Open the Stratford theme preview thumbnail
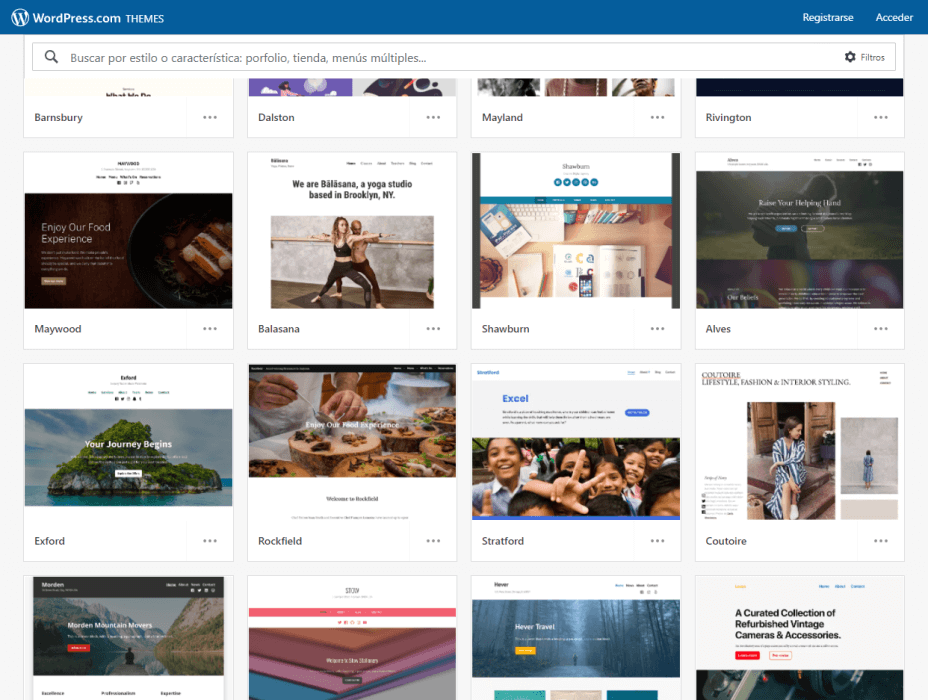The height and width of the screenshot is (700, 928). [x=575, y=442]
